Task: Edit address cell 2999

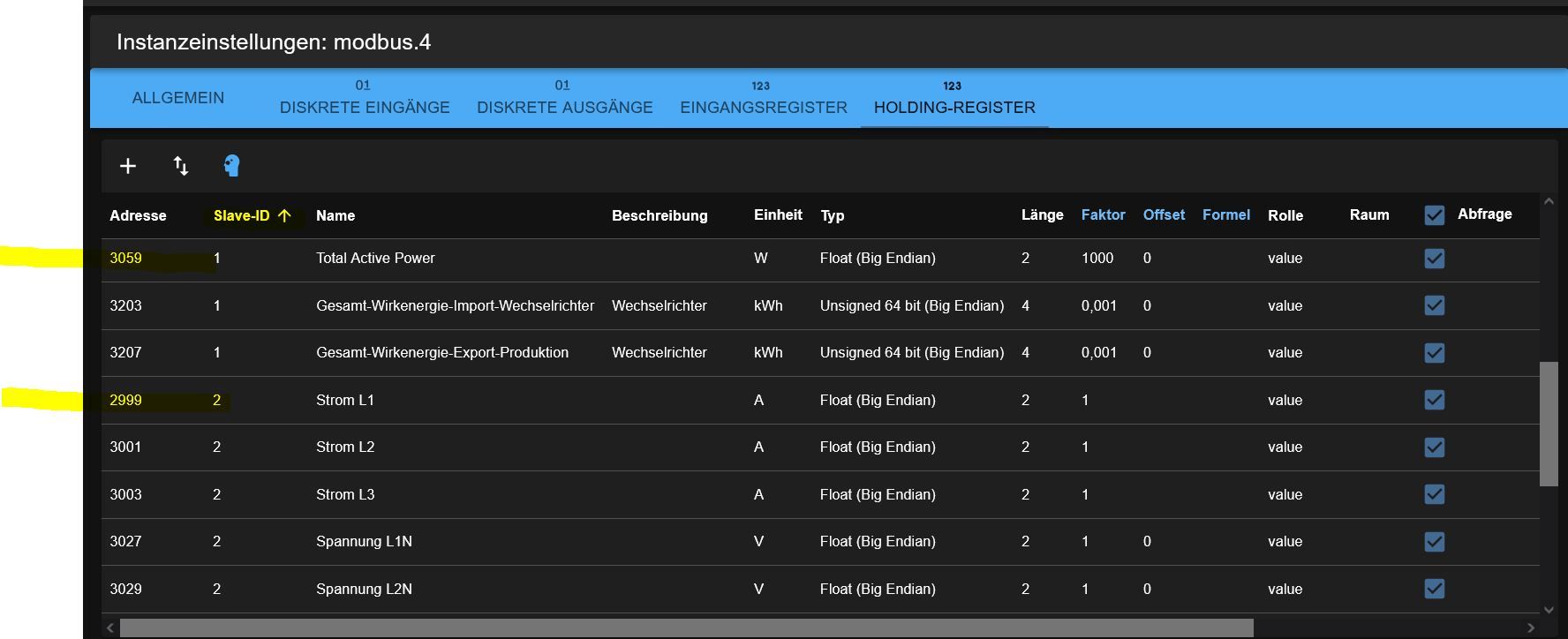Action: point(125,400)
